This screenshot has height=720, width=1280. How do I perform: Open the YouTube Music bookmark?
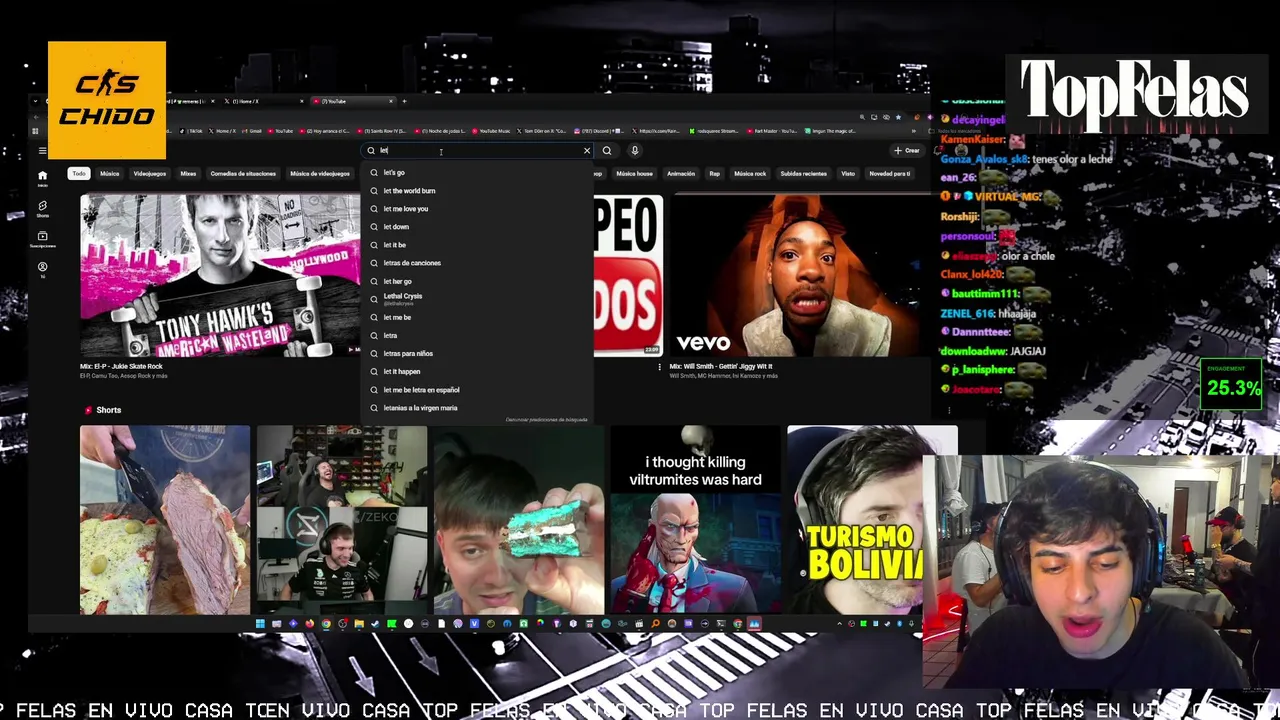492,131
